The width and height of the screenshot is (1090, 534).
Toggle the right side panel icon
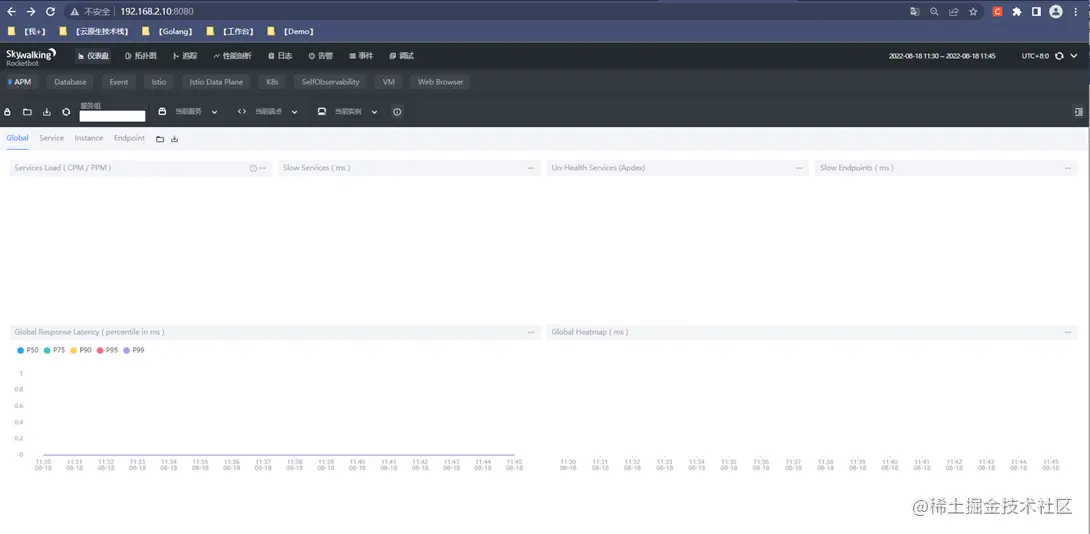[1079, 111]
